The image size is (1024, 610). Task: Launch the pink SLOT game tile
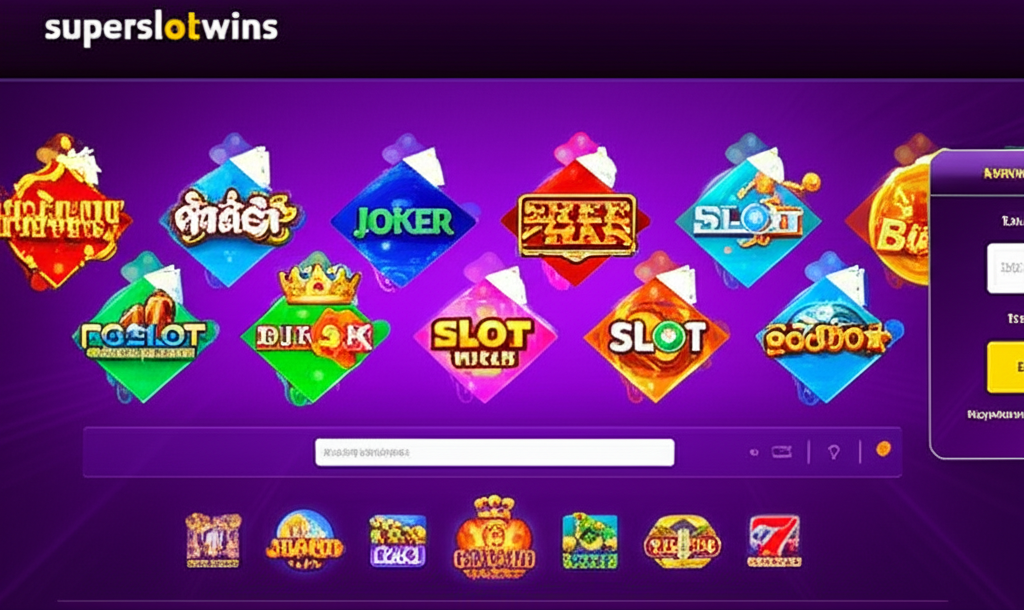point(485,338)
